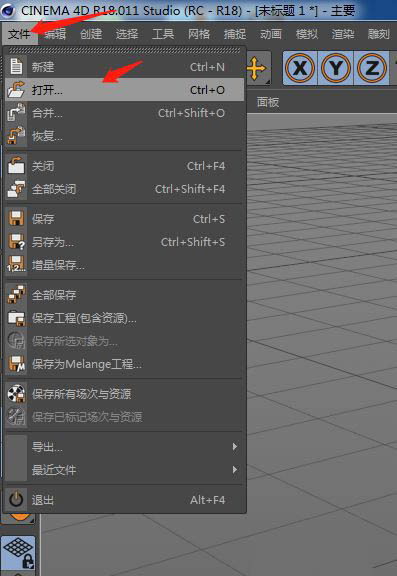The height and width of the screenshot is (576, 397).
Task: Open the 雕刻 menu
Action: [378, 34]
